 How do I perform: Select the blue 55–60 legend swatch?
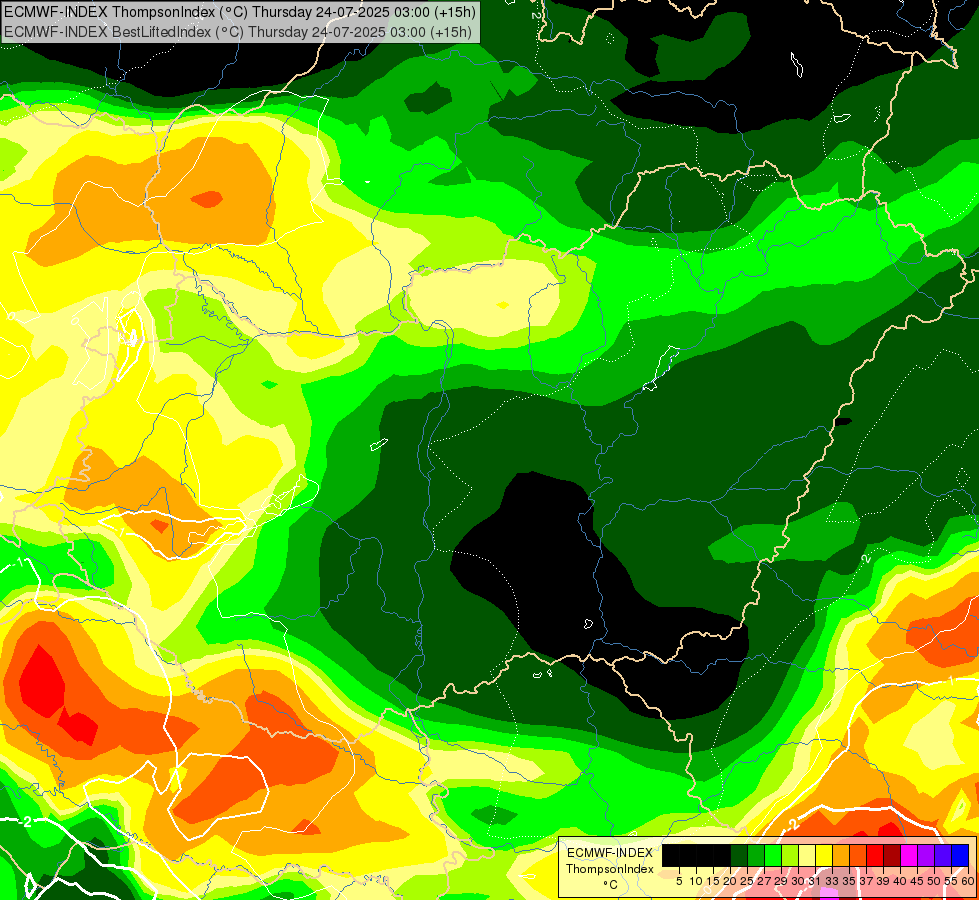960,855
